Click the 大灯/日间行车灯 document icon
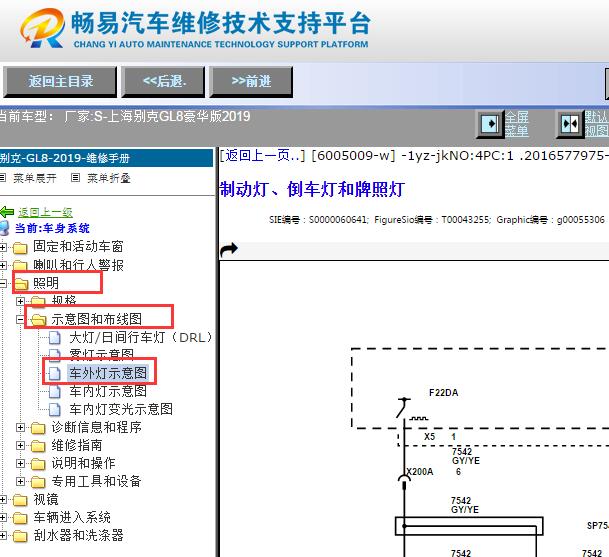Image resolution: width=609 pixels, height=557 pixels. click(x=55, y=338)
